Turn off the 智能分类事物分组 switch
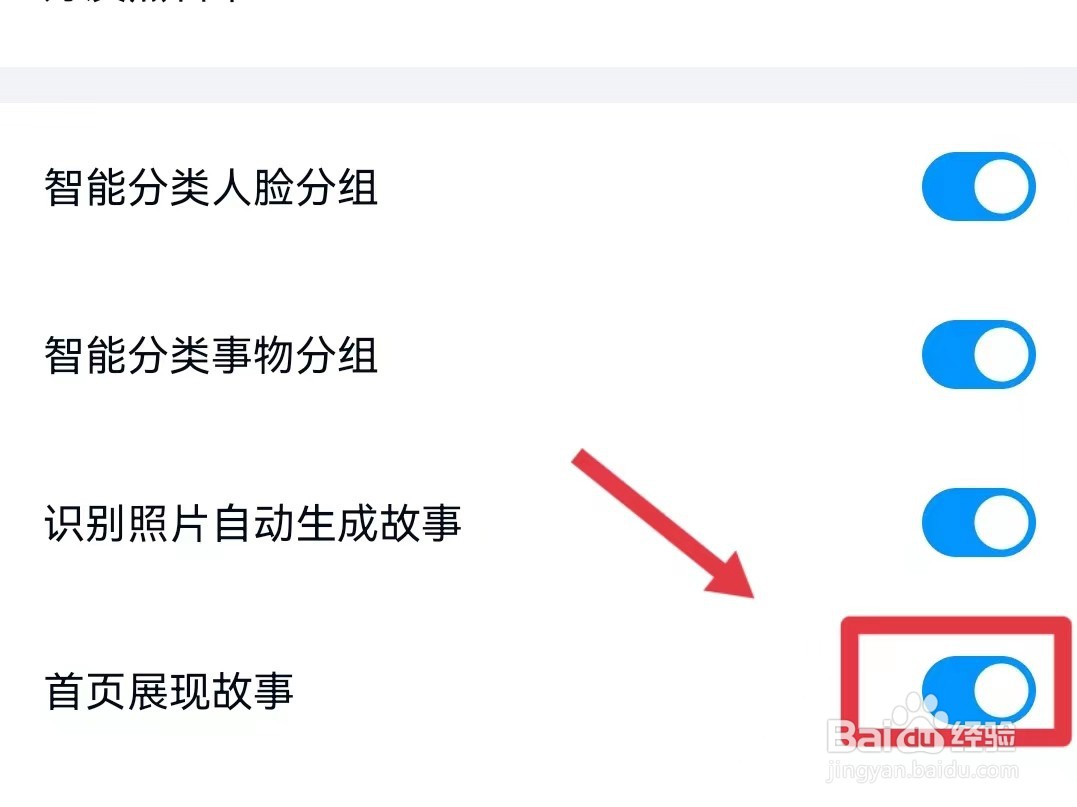The width and height of the screenshot is (1077, 807). 979,354
